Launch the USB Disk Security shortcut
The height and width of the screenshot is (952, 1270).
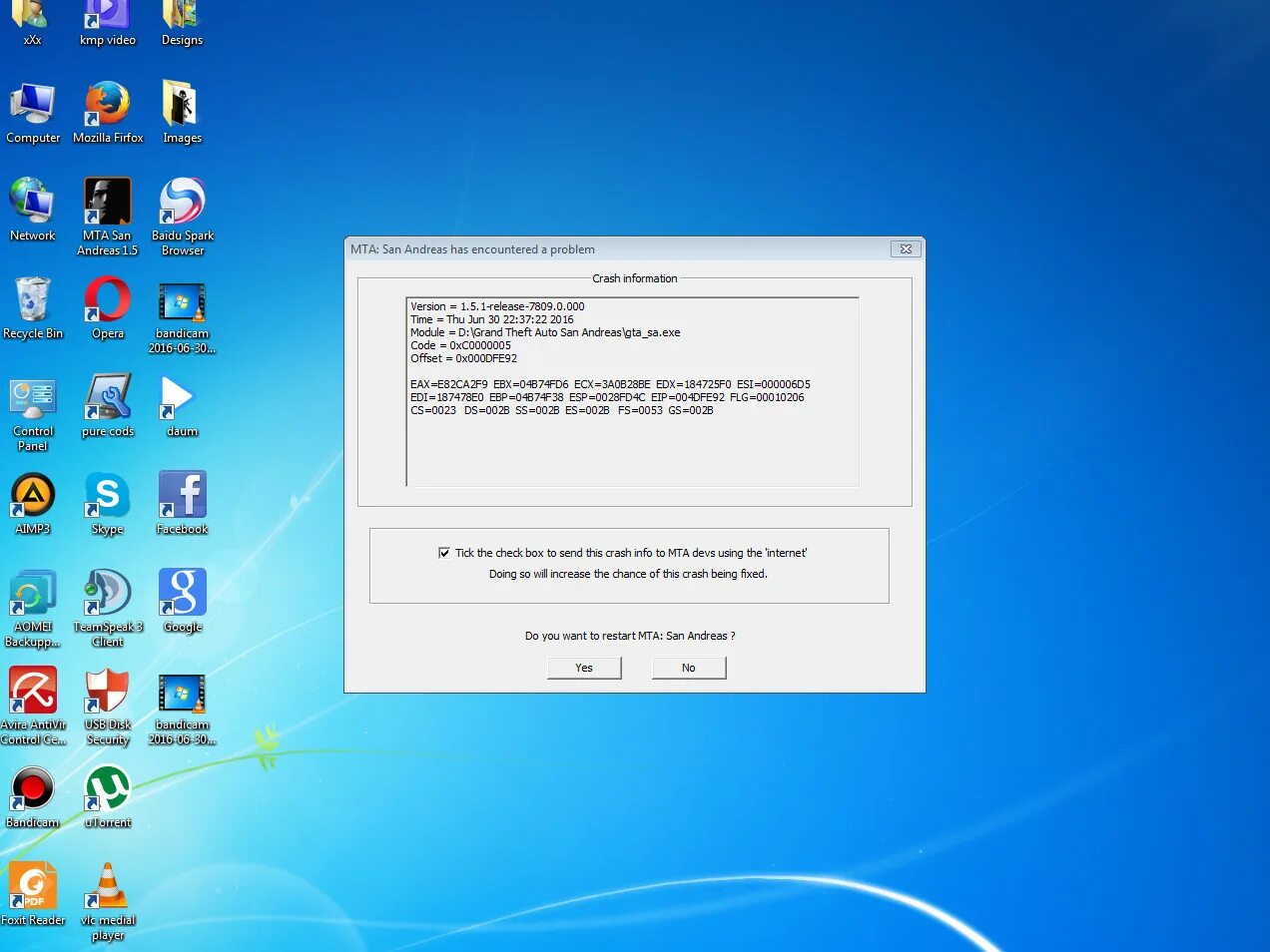click(108, 706)
